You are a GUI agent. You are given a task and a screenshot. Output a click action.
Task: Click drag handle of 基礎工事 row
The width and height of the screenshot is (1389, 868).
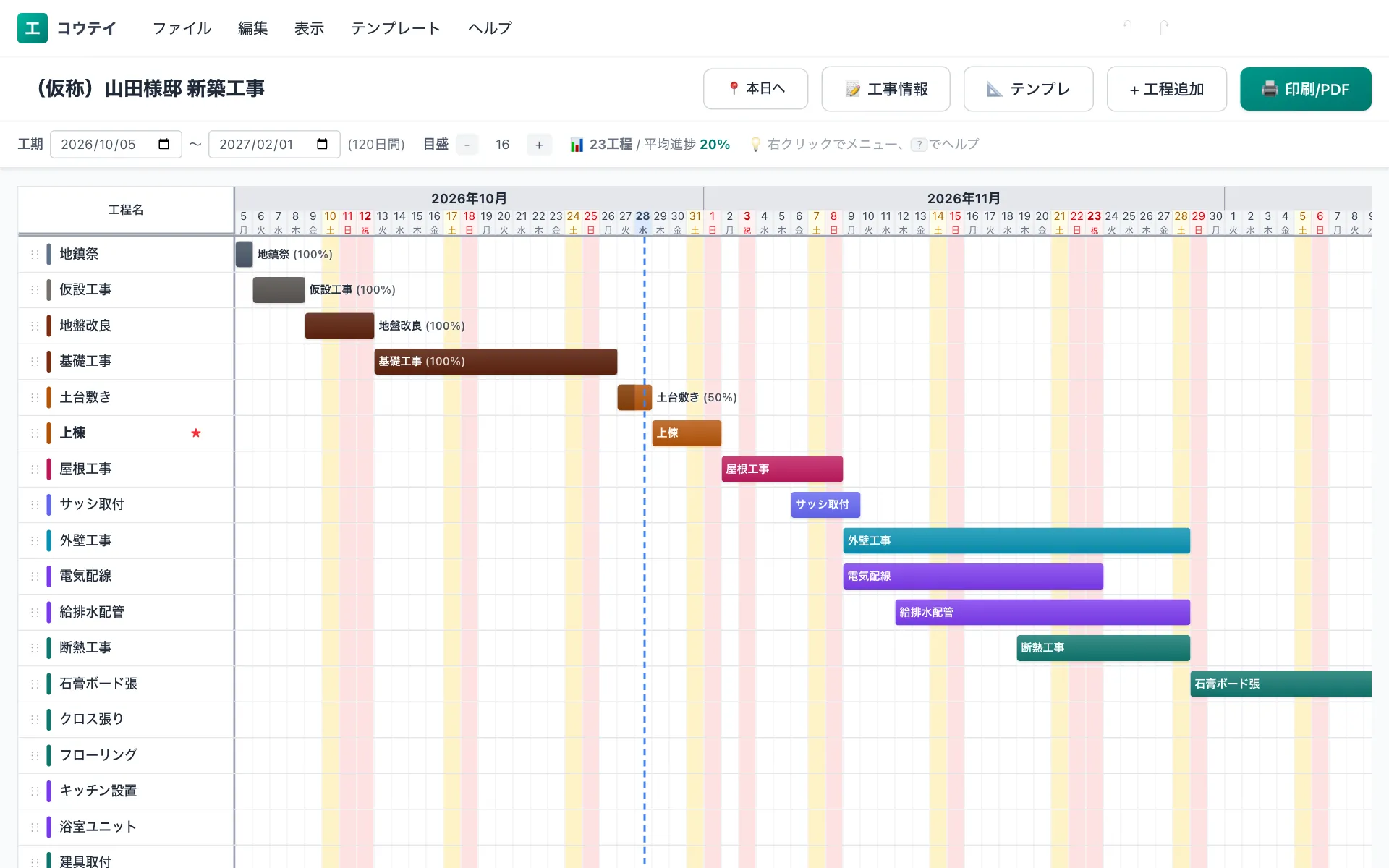click(34, 361)
